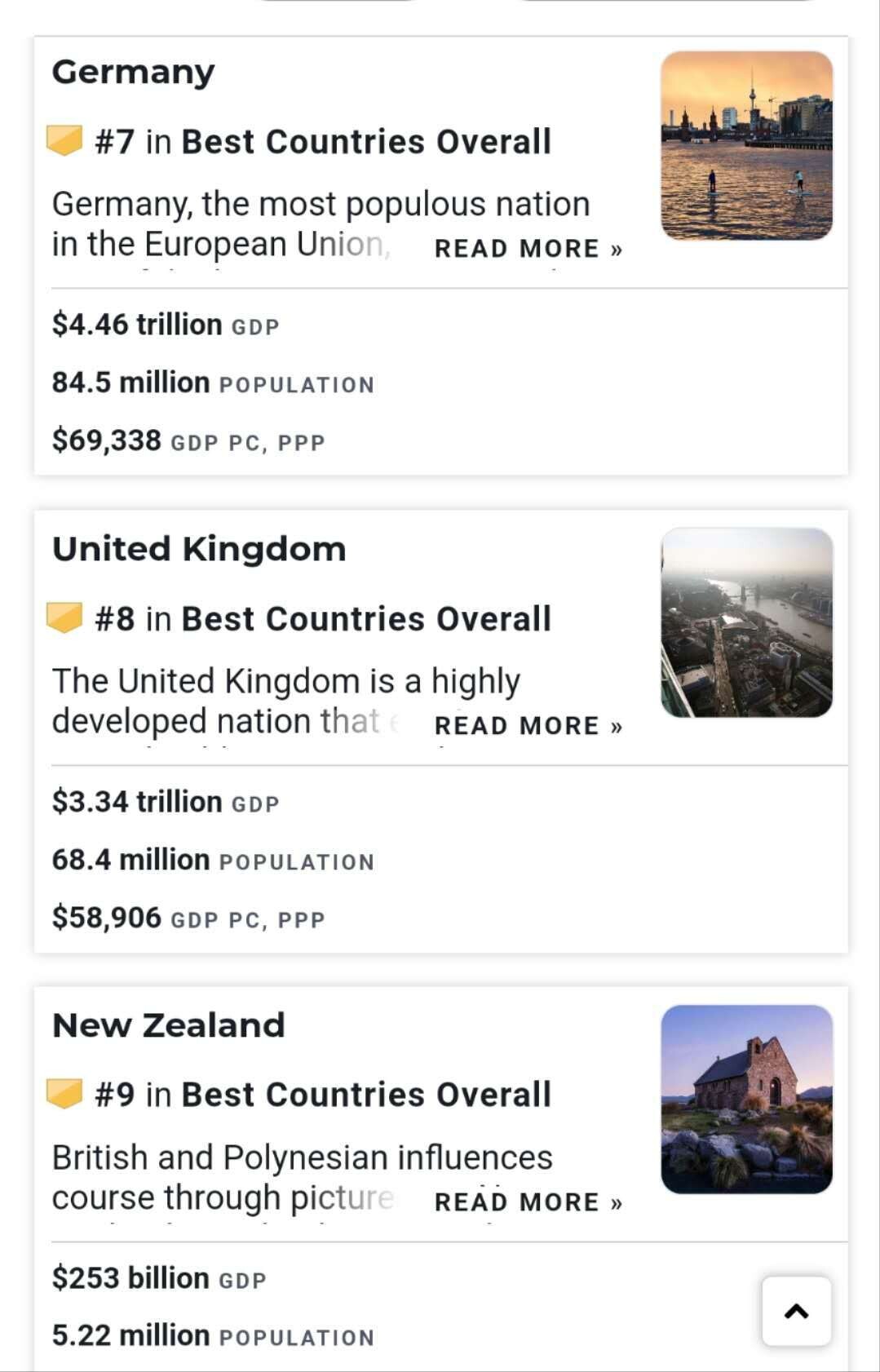Tap the scroll-to-top arrow button

click(796, 1311)
